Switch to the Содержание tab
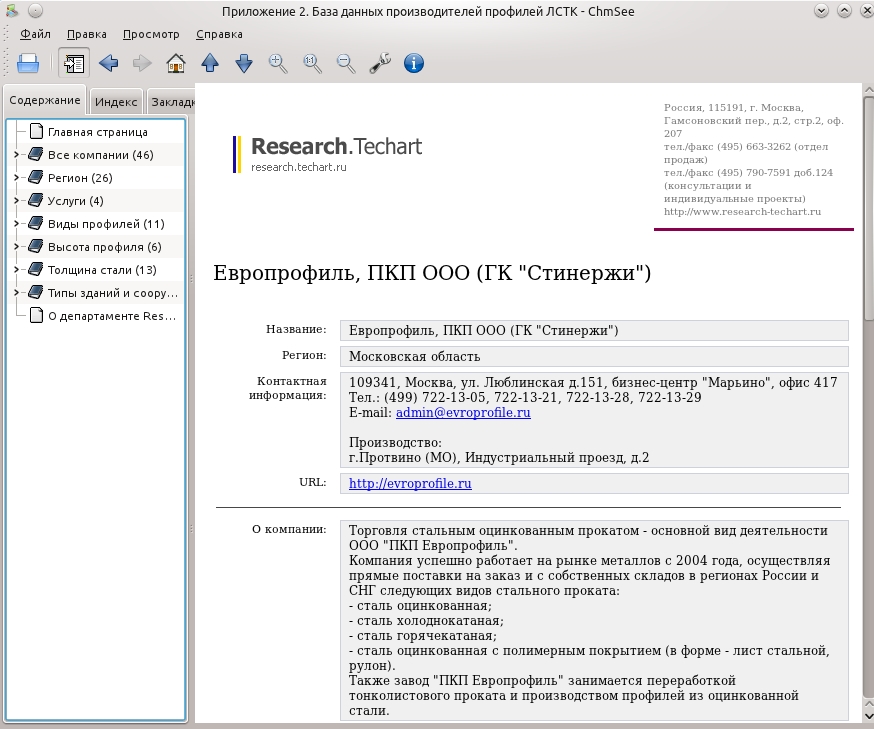This screenshot has width=874, height=729. [45, 100]
